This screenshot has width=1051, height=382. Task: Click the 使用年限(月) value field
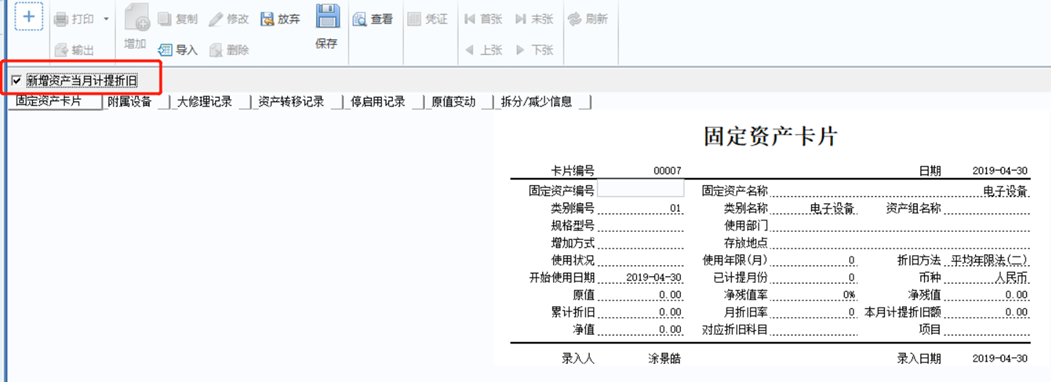[813, 260]
